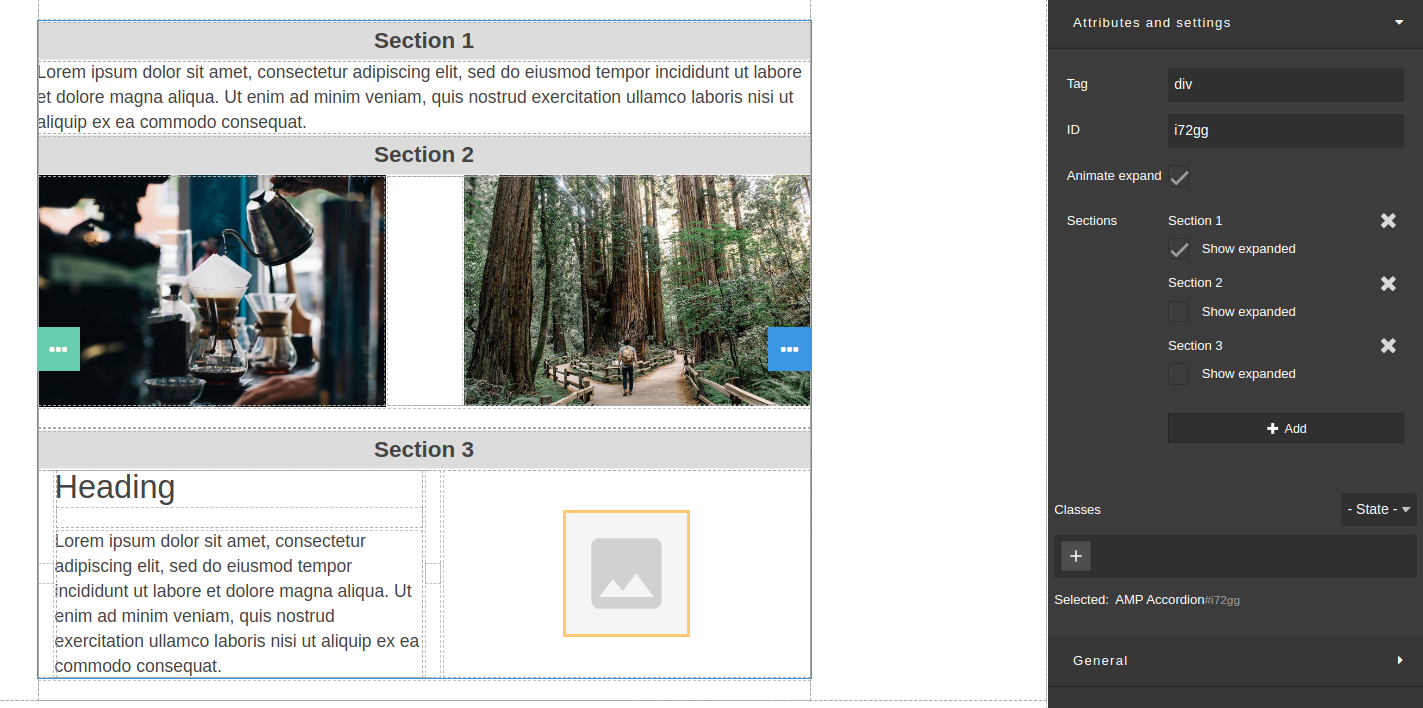Select the Lorem ipsum paragraph under Heading
The width and height of the screenshot is (1423, 708).
pos(238,603)
